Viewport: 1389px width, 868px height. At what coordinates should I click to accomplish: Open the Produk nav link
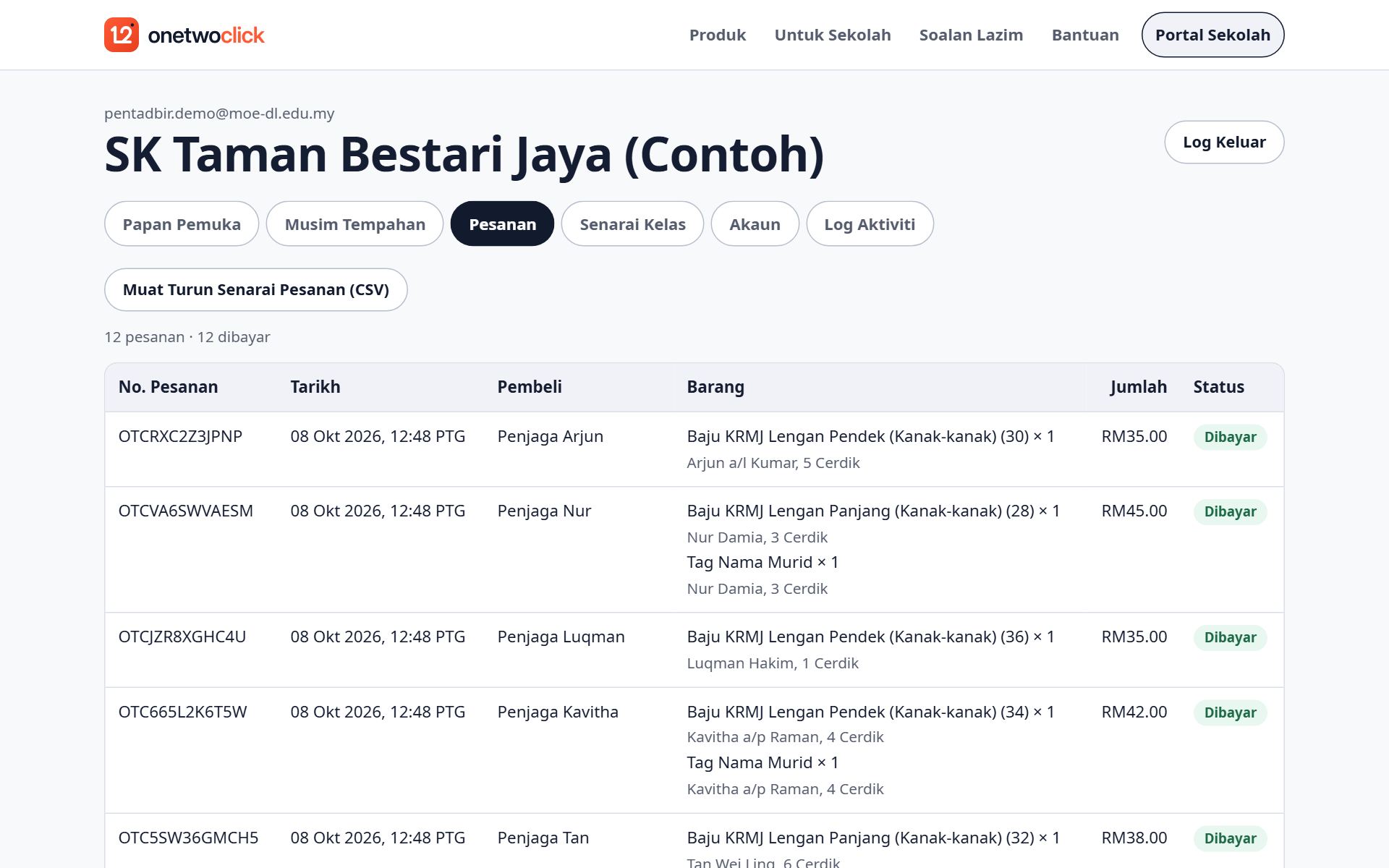pyautogui.click(x=717, y=35)
